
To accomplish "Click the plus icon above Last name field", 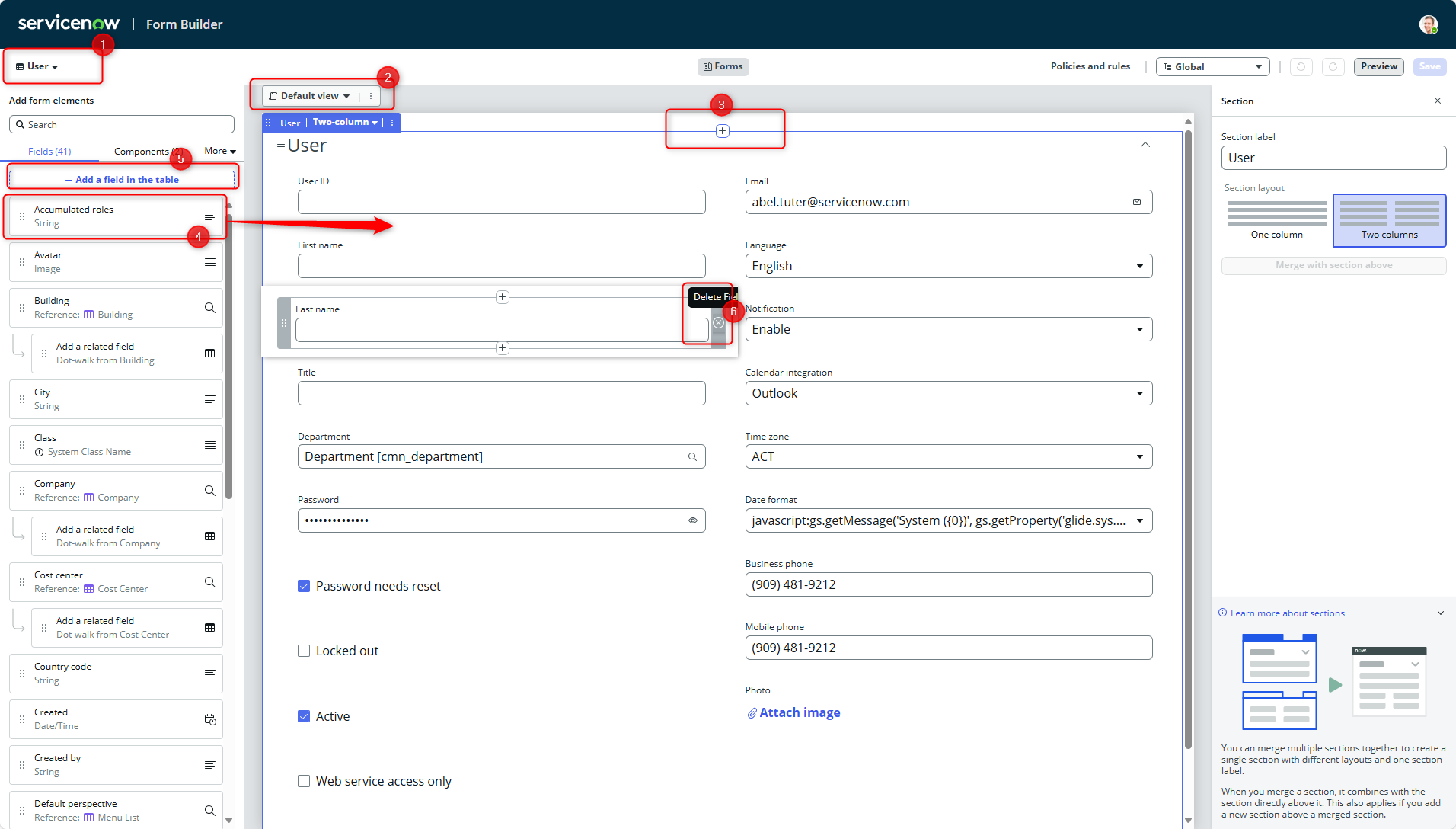I will 503,297.
